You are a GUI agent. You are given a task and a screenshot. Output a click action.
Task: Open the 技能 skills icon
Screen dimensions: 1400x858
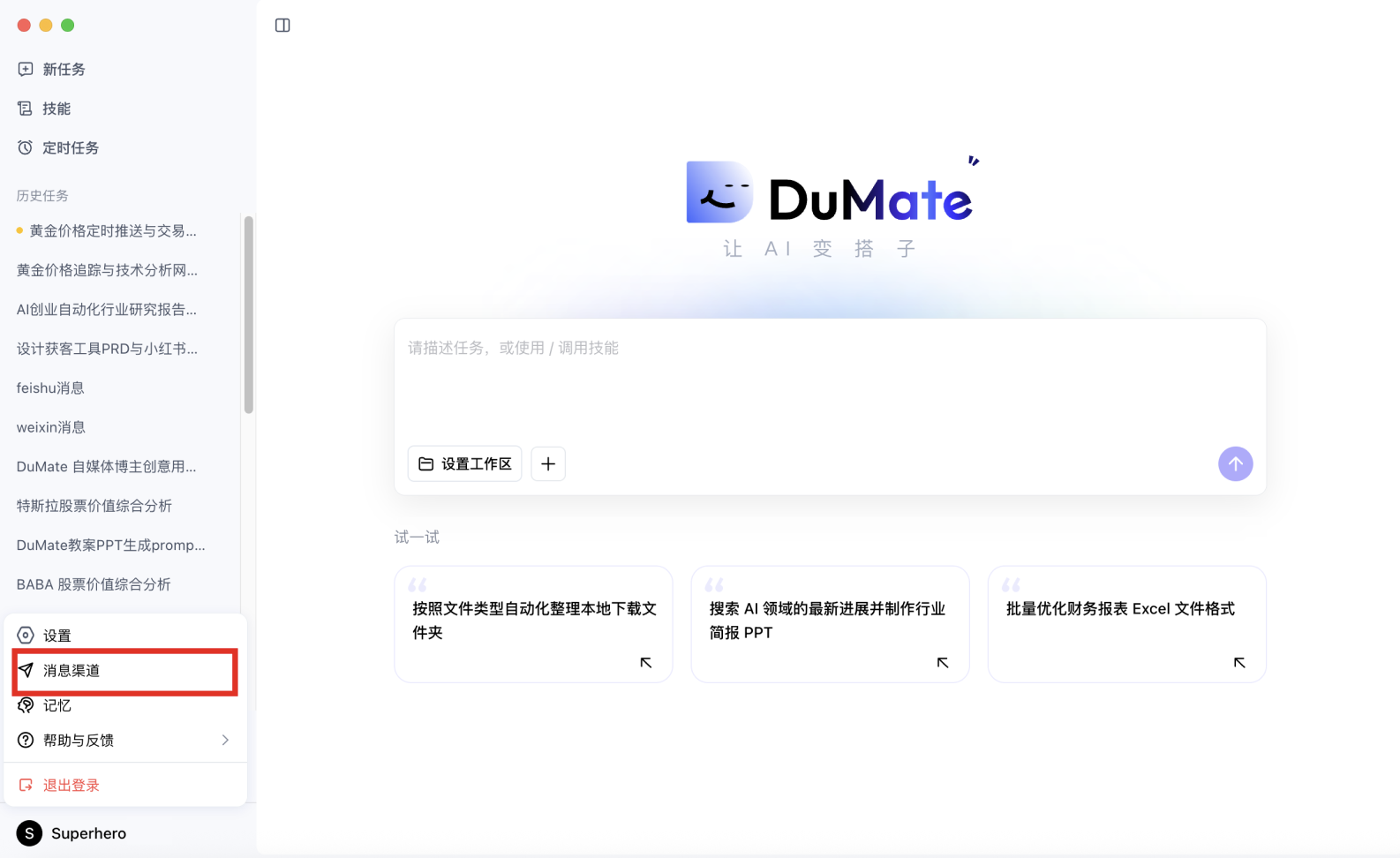pyautogui.click(x=26, y=109)
